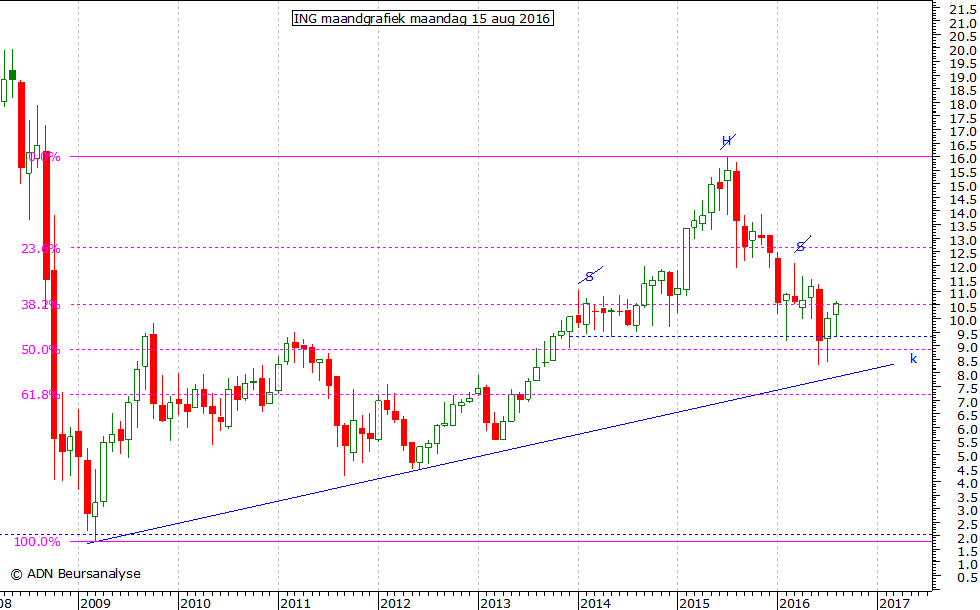980x610 pixels.
Task: Click the 'k' trendline label
Action: 913,358
